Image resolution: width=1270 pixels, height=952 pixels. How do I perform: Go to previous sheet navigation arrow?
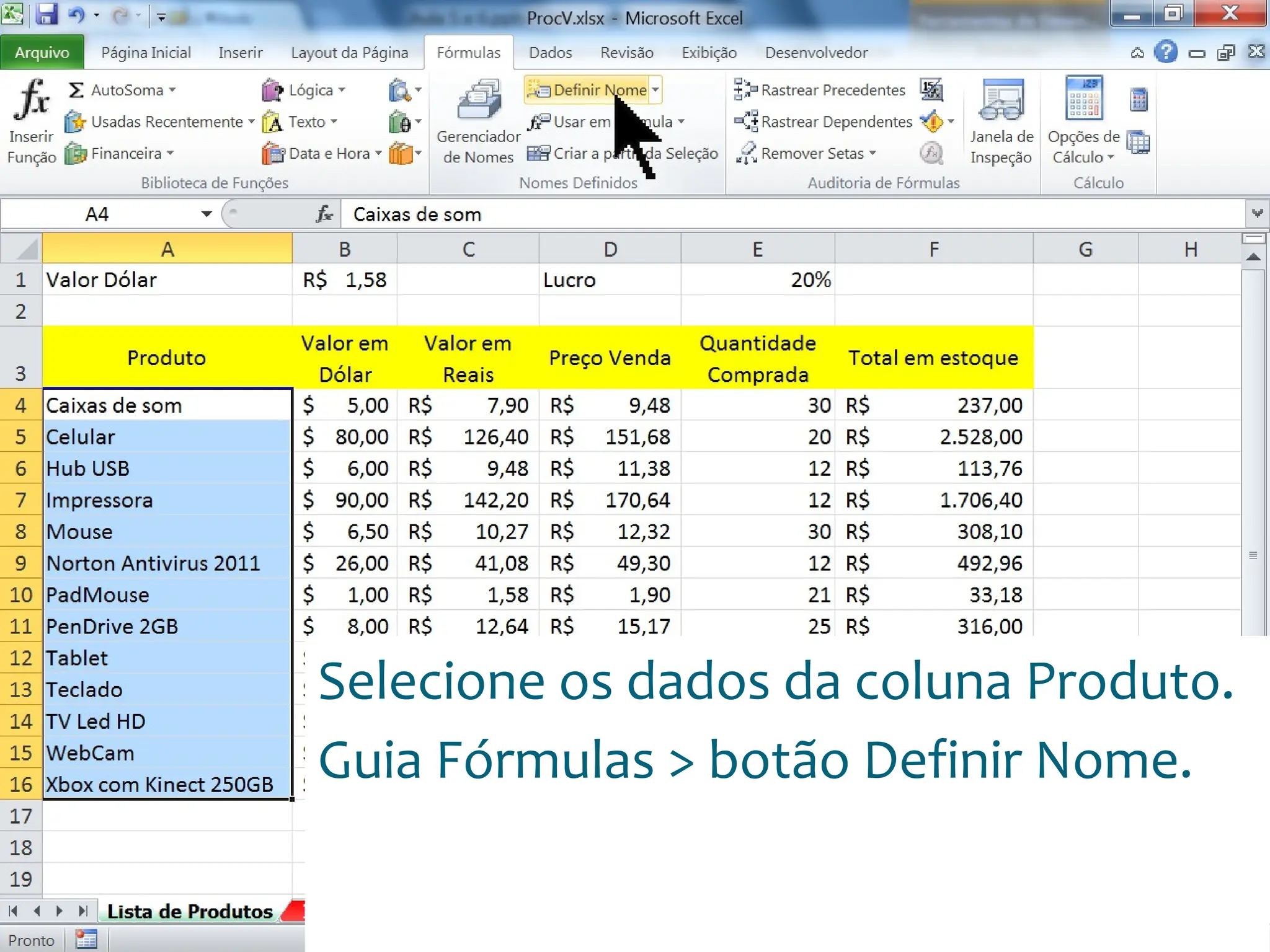coord(37,910)
